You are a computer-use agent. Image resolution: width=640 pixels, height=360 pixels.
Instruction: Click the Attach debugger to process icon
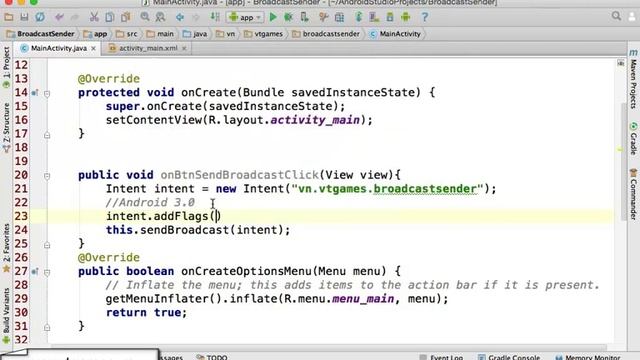[304, 17]
